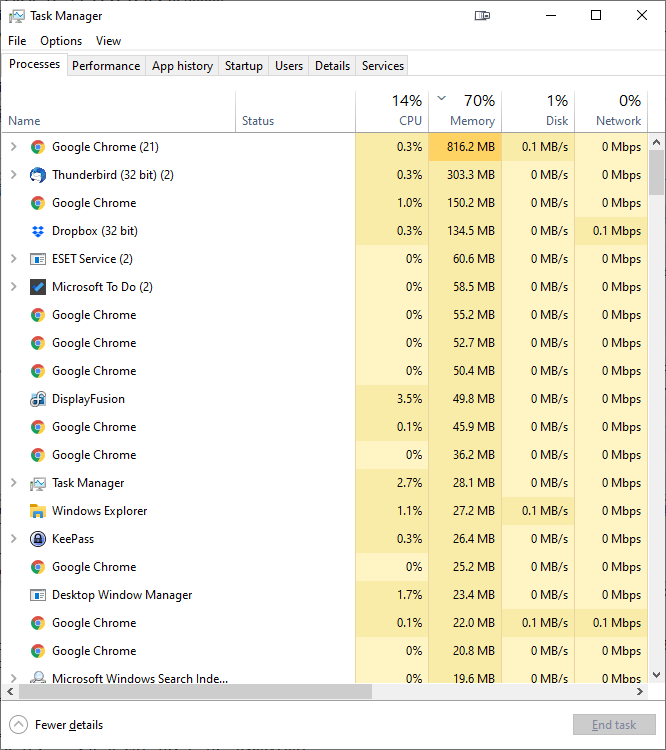Viewport: 666px width, 750px height.
Task: Click the Dropbox (32 bit) icon
Action: 38,231
